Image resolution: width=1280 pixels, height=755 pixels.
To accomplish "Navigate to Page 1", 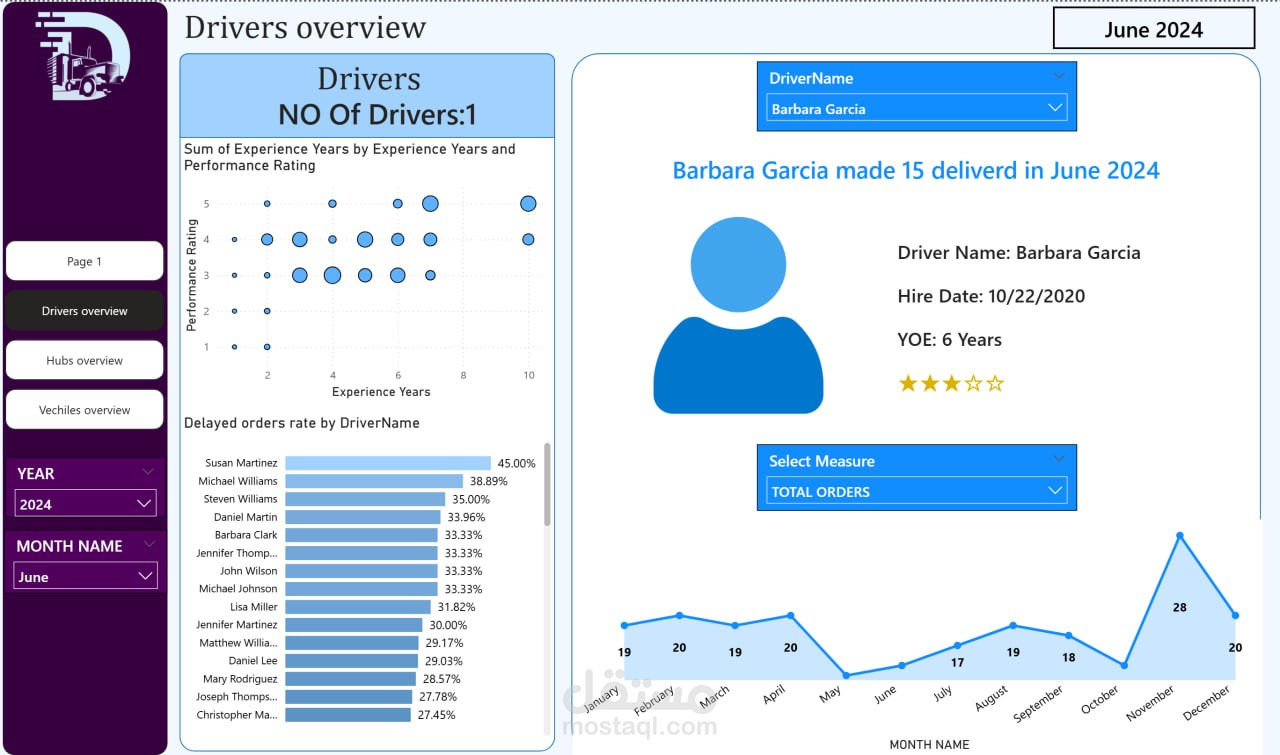I will coord(84,261).
